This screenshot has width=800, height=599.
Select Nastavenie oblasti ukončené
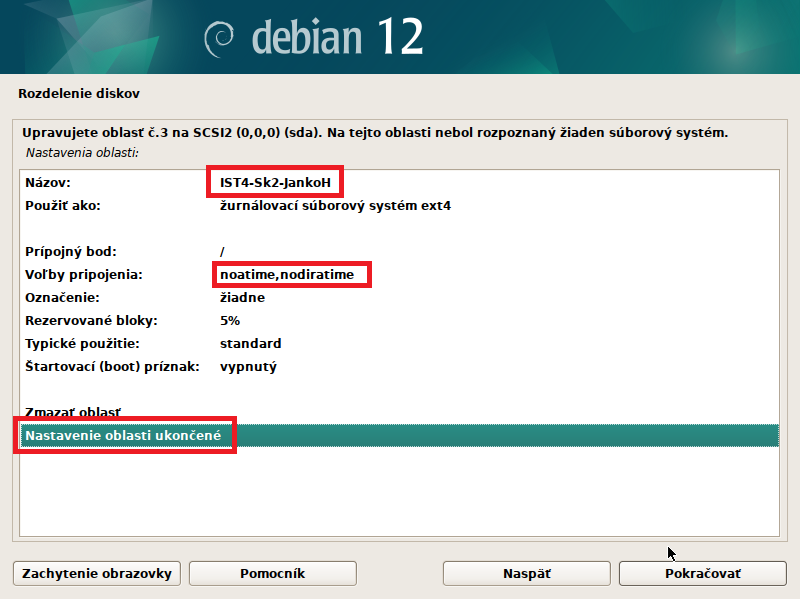(x=123, y=436)
